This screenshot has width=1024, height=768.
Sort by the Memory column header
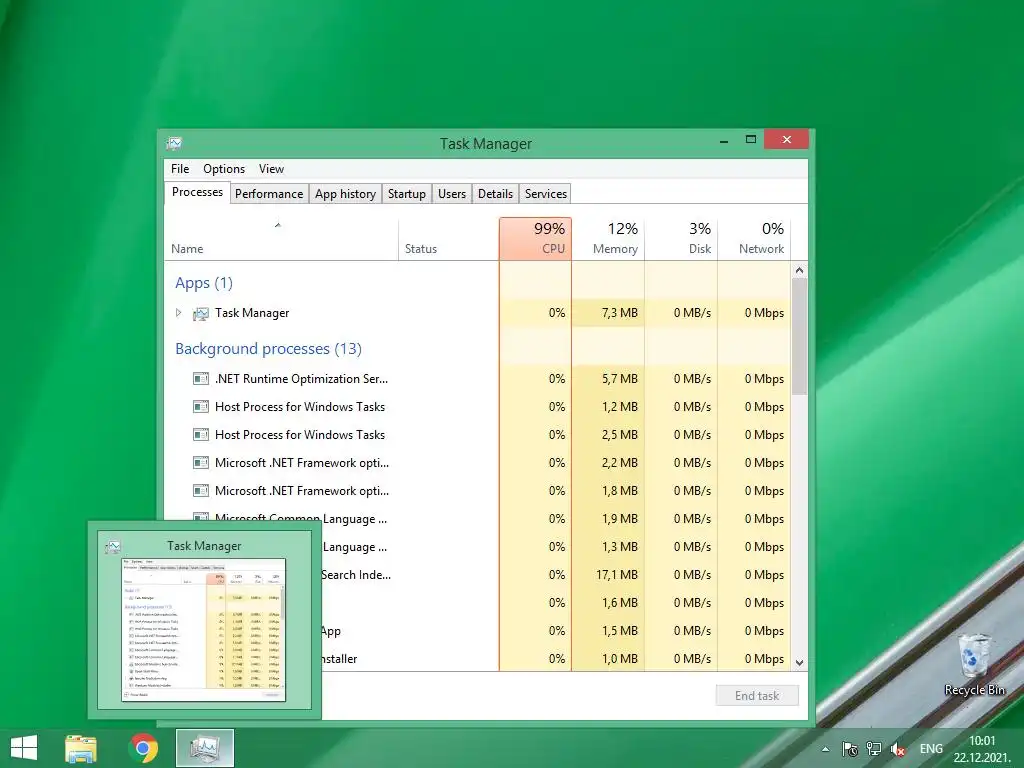click(608, 239)
